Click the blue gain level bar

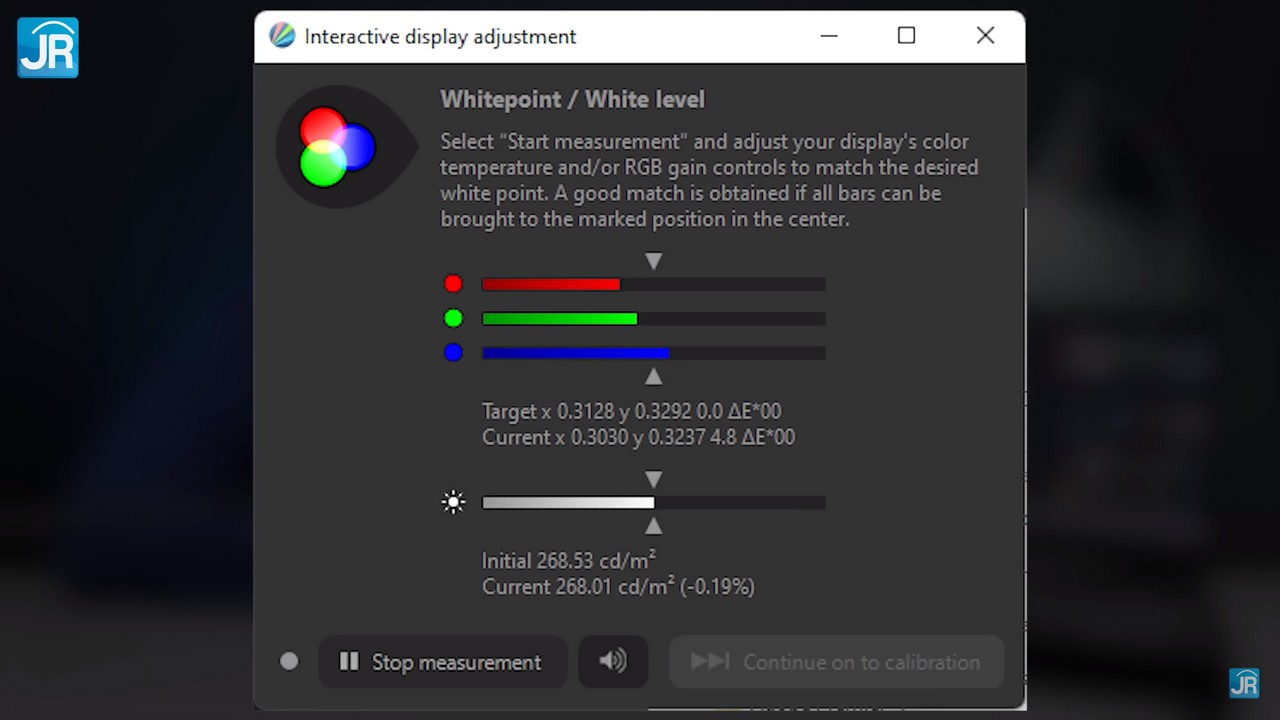[x=653, y=353]
